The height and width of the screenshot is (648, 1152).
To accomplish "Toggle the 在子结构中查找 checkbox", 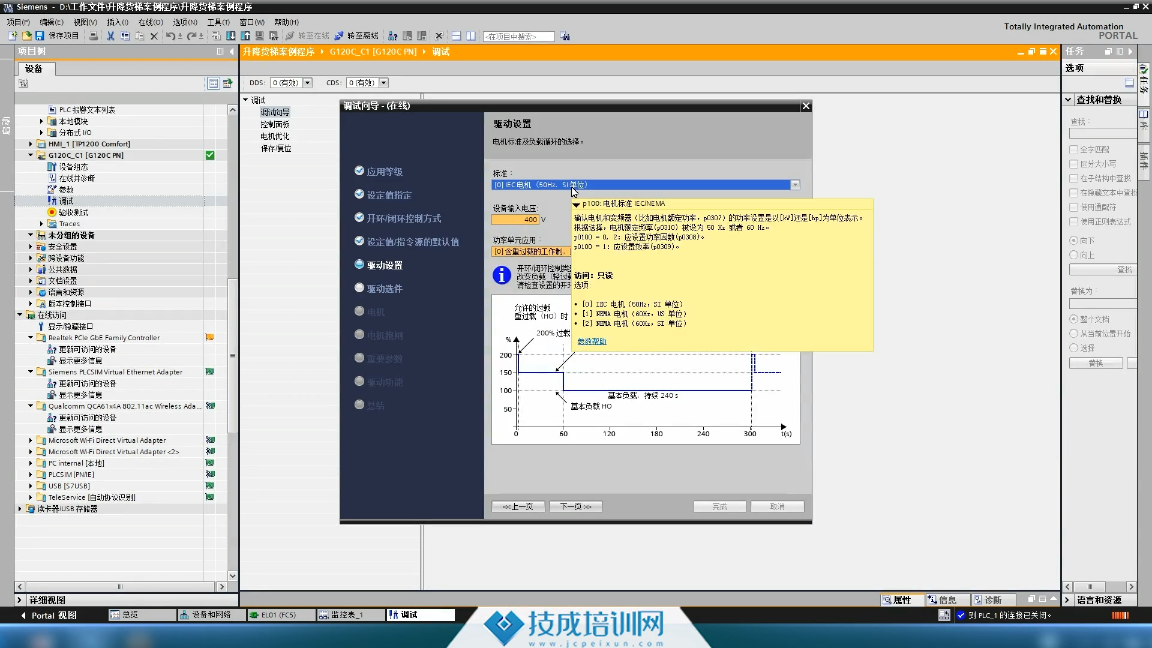I will [1073, 178].
